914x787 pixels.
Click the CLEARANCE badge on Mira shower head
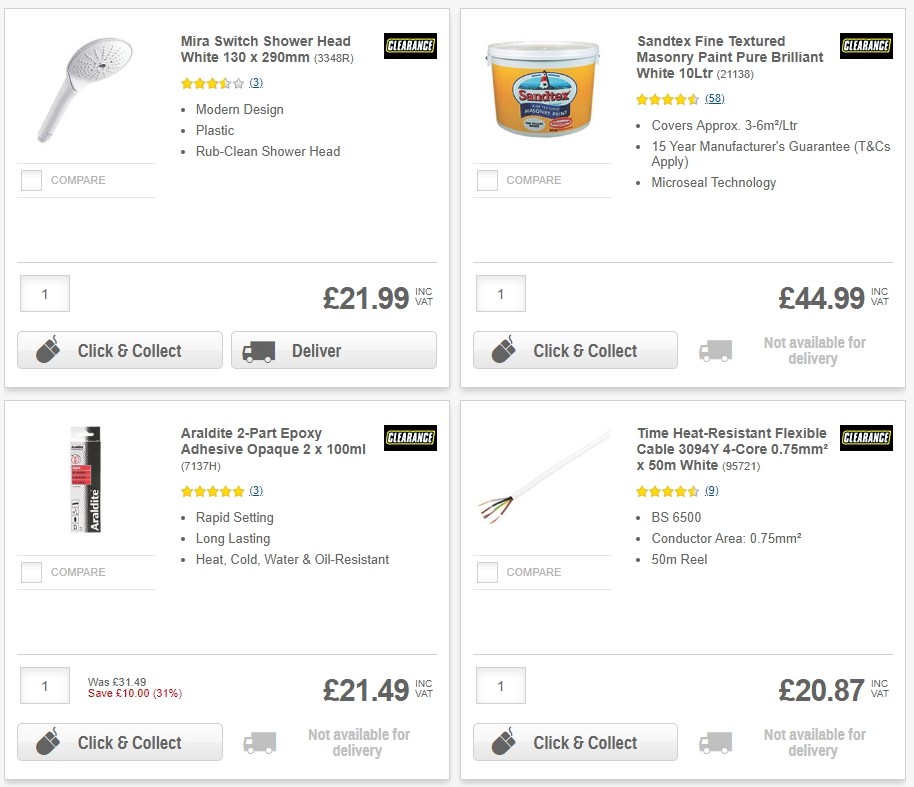[410, 46]
